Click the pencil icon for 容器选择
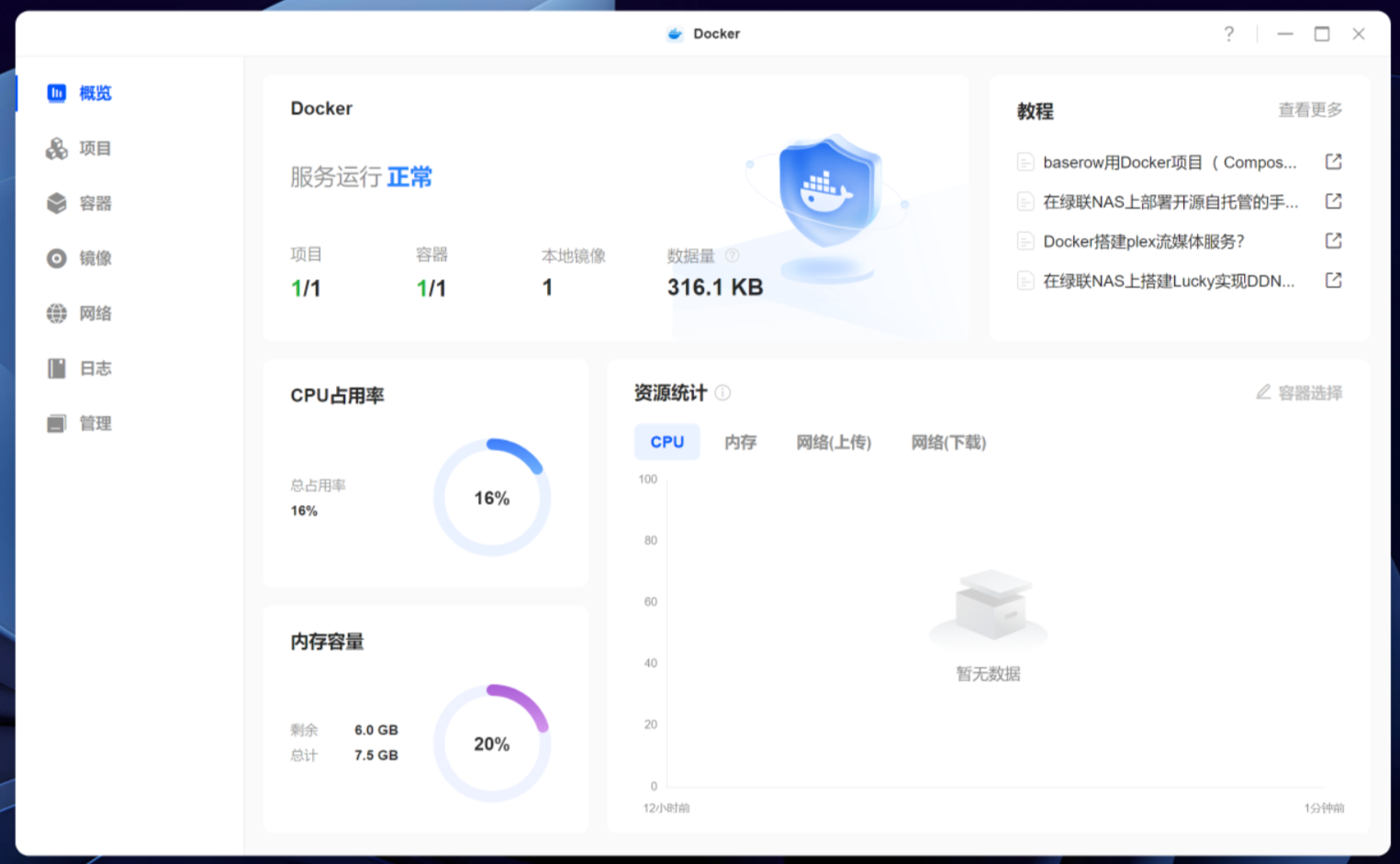 (1264, 392)
